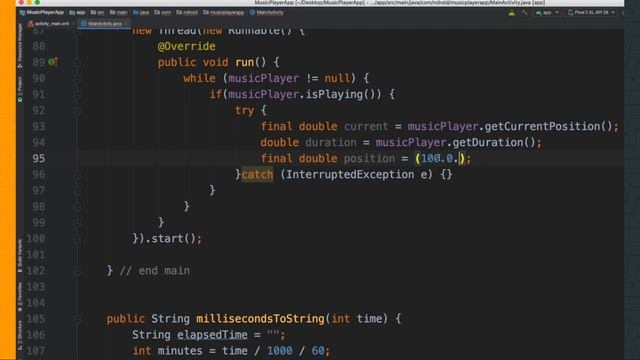
Task: Open the Structure tool window
Action: click(x=20, y=336)
